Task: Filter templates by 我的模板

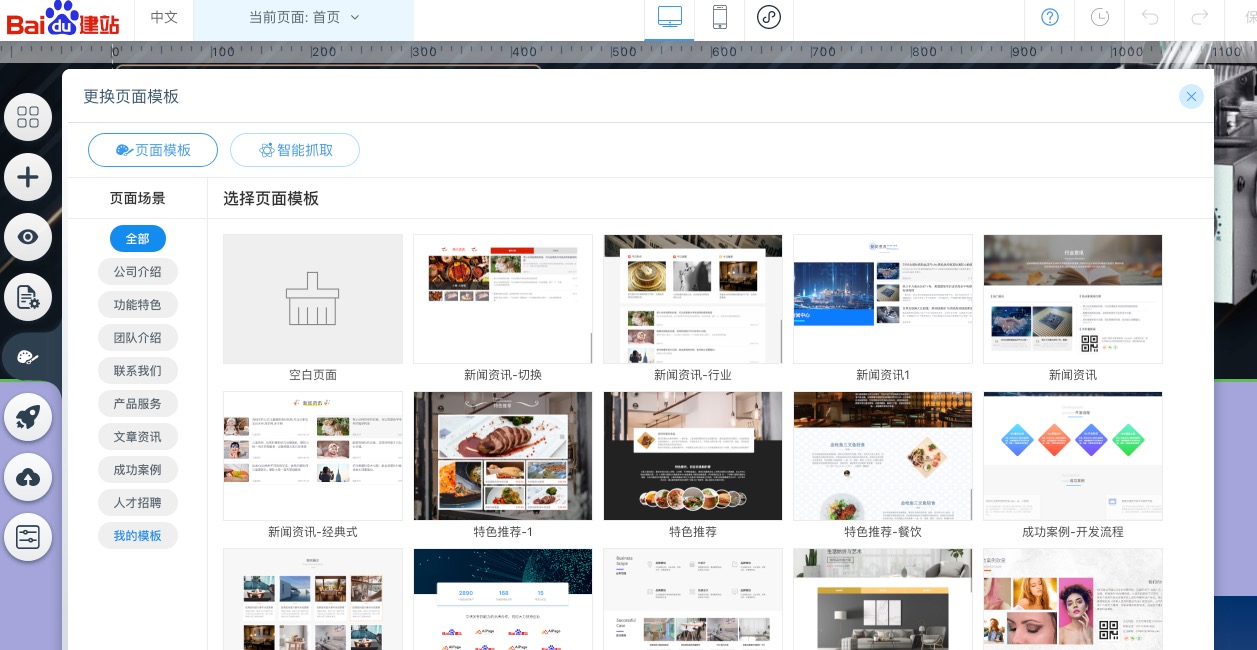Action: 138,536
